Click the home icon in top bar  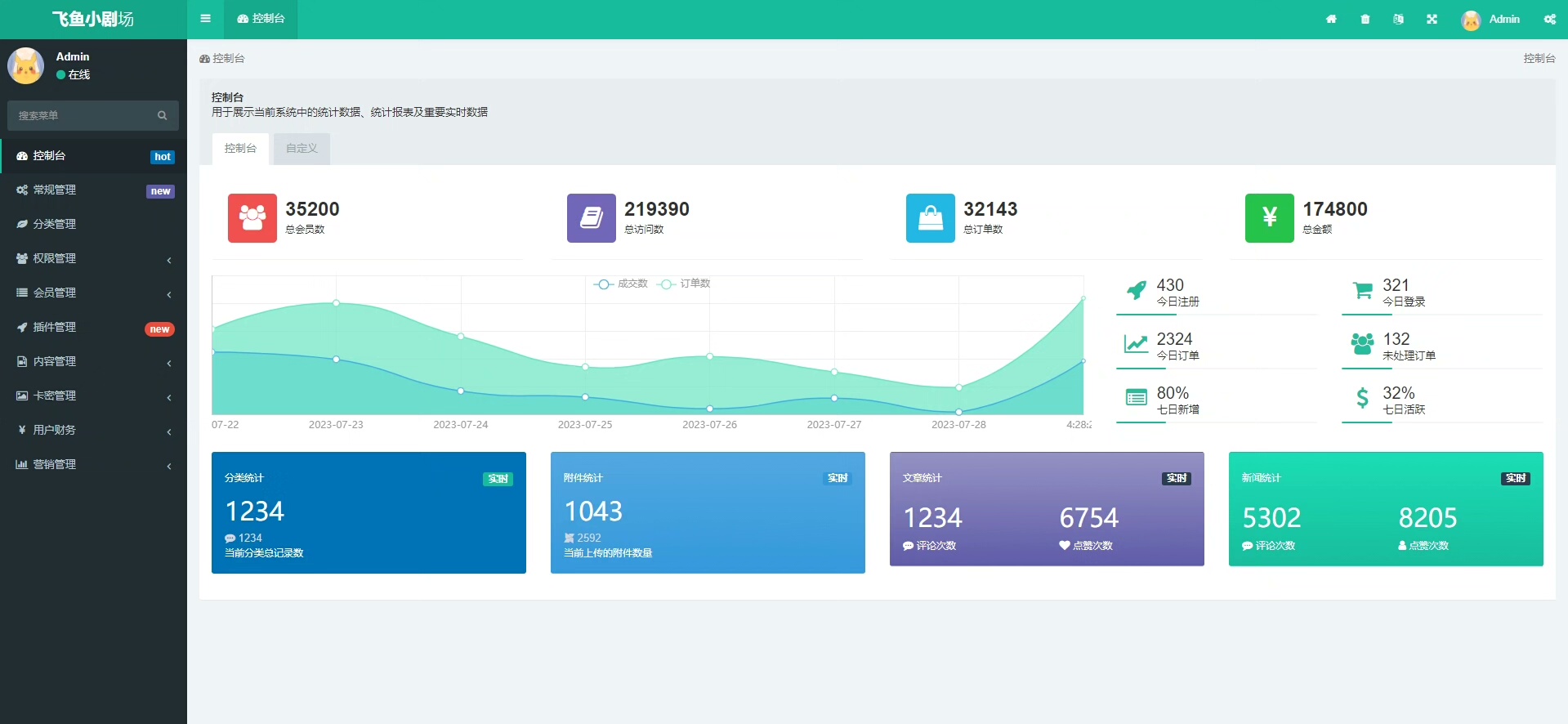(x=1331, y=19)
